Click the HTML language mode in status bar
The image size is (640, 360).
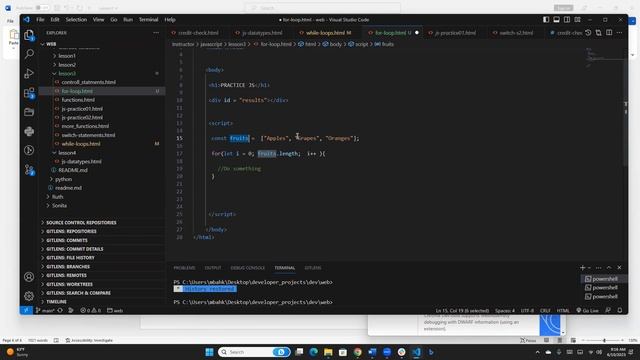point(563,311)
